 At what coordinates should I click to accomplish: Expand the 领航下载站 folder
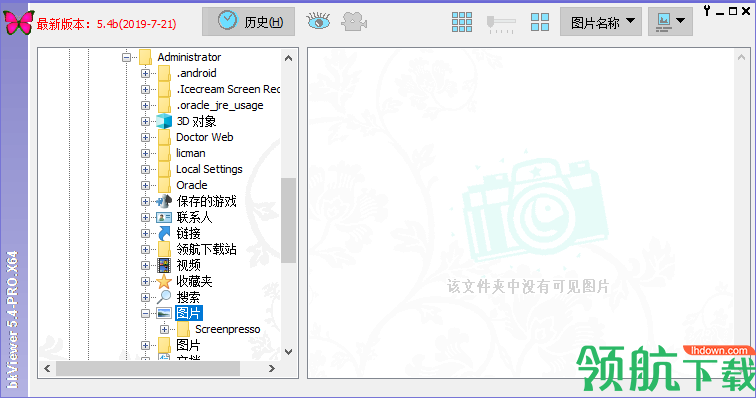[x=145, y=249]
